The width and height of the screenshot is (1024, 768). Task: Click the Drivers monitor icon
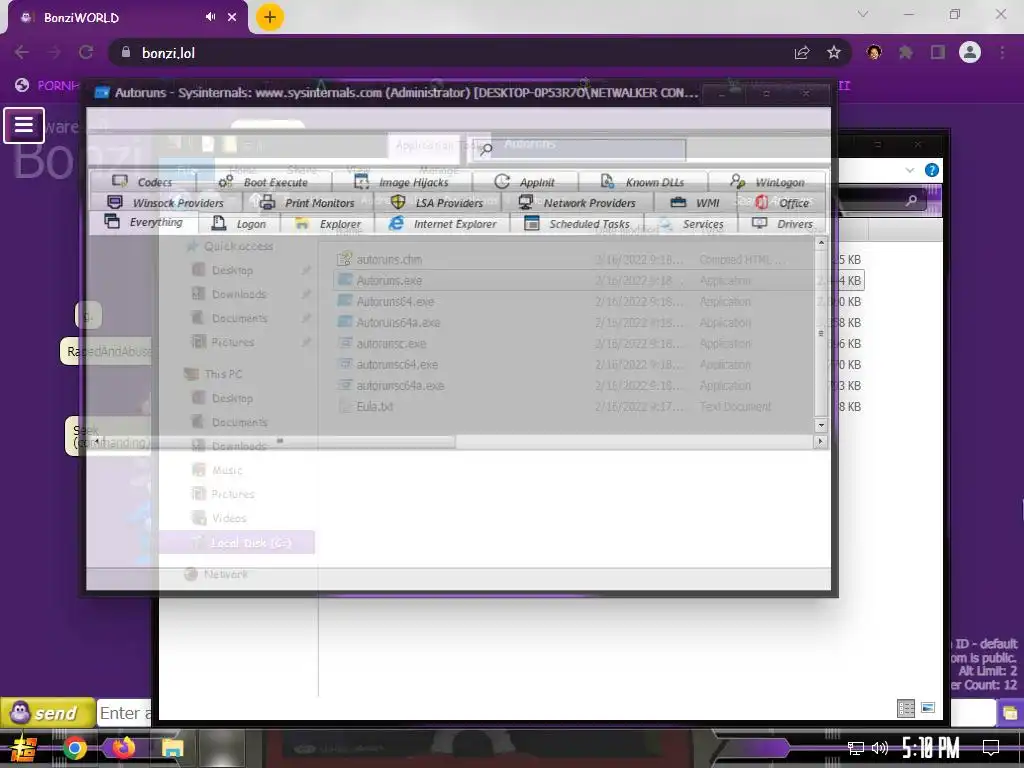pyautogui.click(x=760, y=223)
